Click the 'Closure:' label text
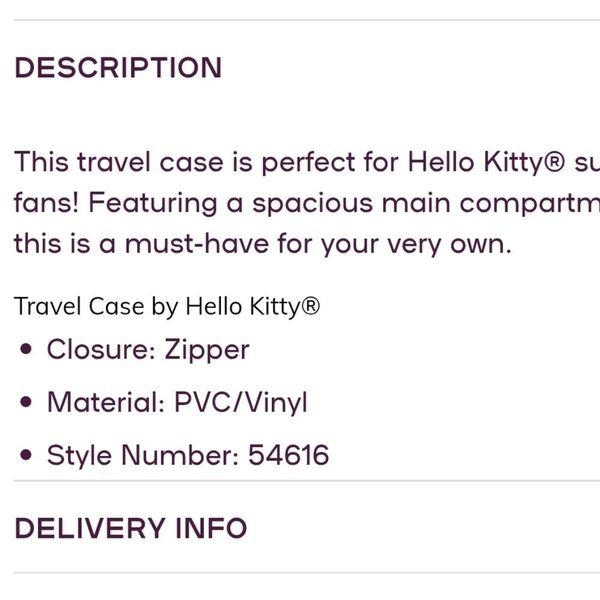Viewport: 600px width, 600px height. click(101, 349)
